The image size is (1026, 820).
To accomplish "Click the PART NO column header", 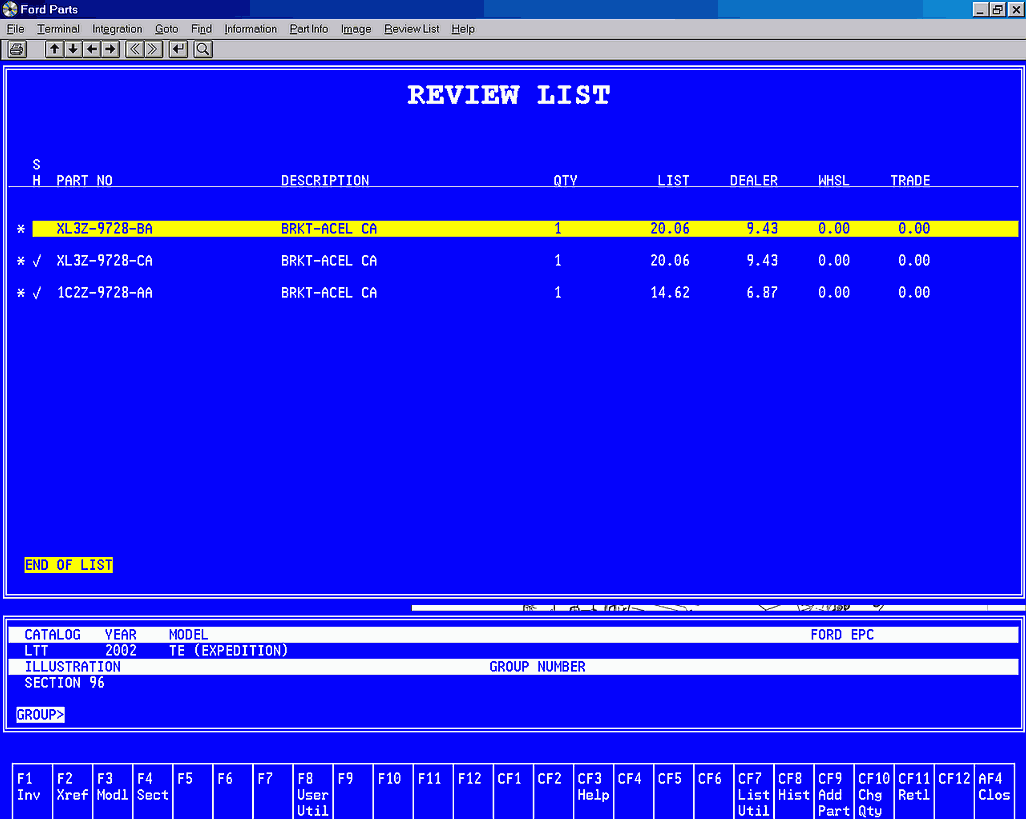I will point(84,181).
